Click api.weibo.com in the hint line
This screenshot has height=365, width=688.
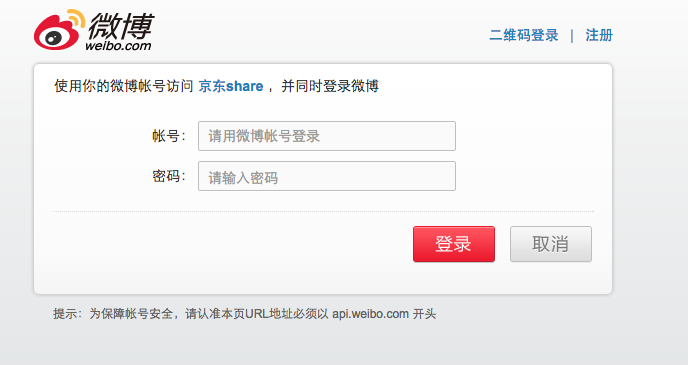370,314
